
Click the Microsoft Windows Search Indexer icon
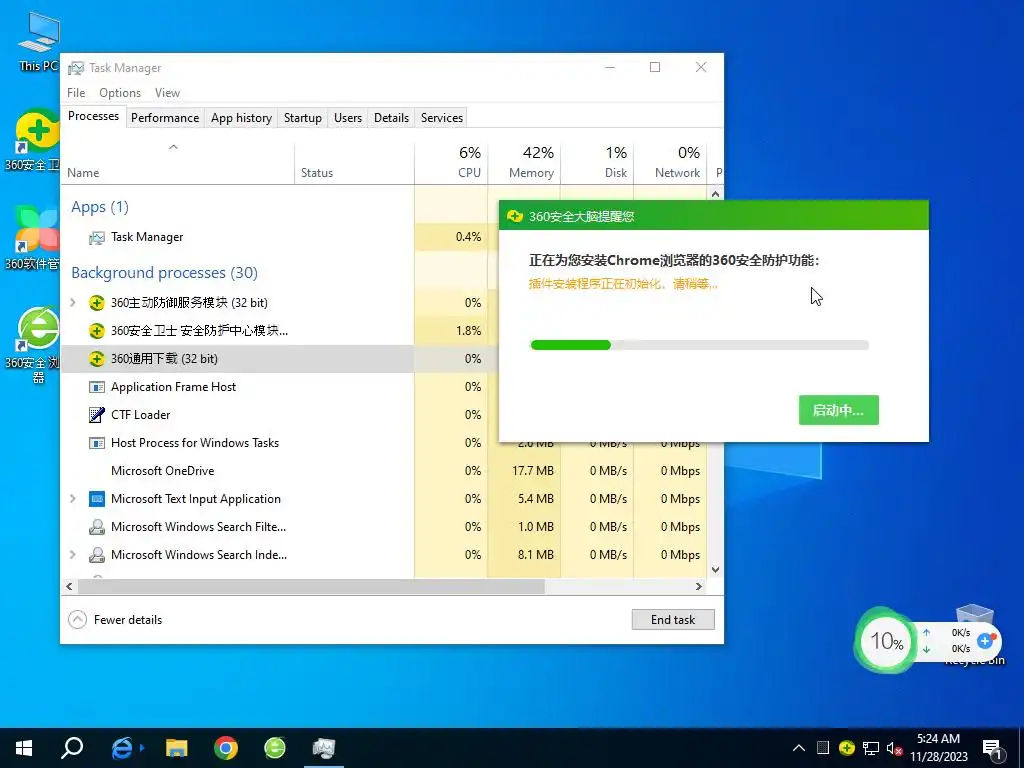pos(97,554)
